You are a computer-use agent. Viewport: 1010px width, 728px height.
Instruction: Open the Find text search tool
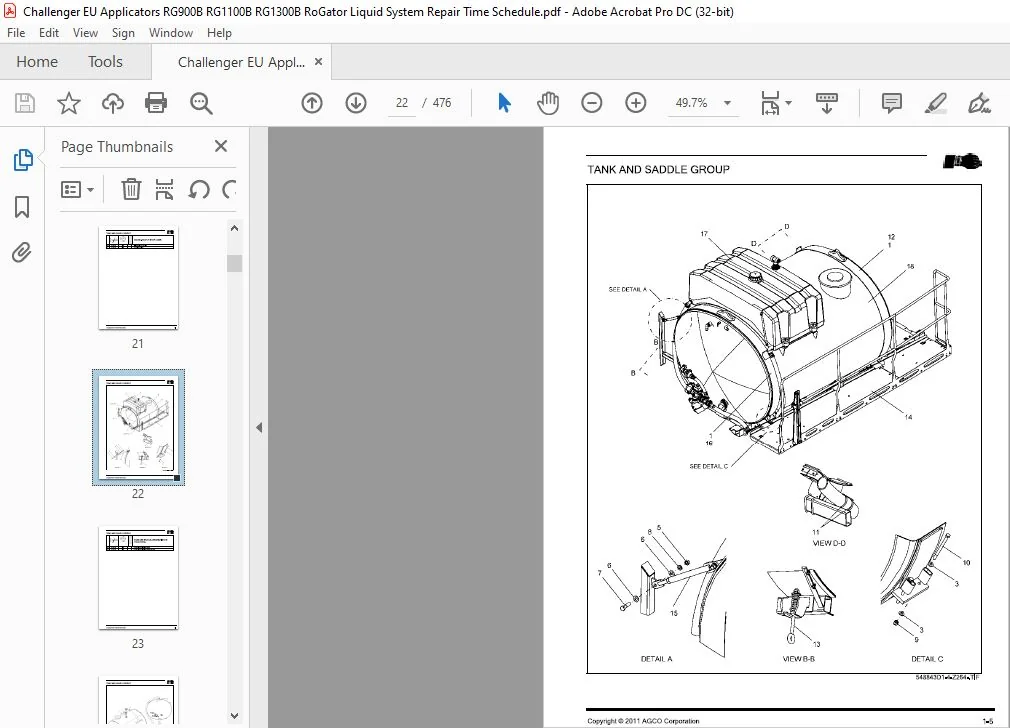click(x=201, y=103)
